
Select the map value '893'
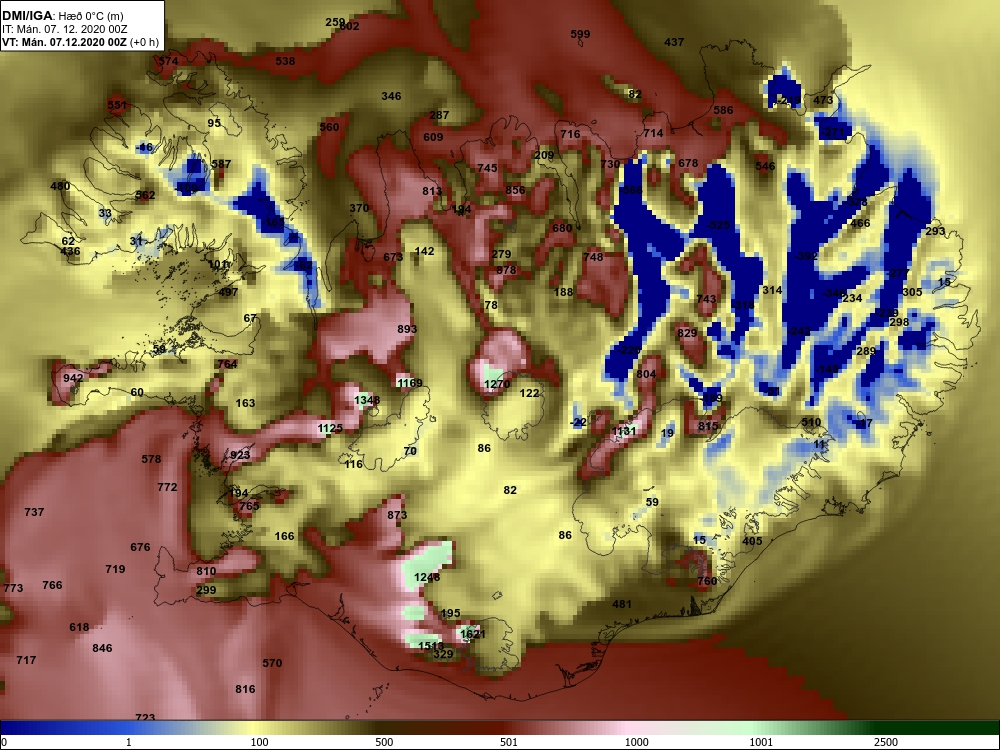(x=408, y=329)
